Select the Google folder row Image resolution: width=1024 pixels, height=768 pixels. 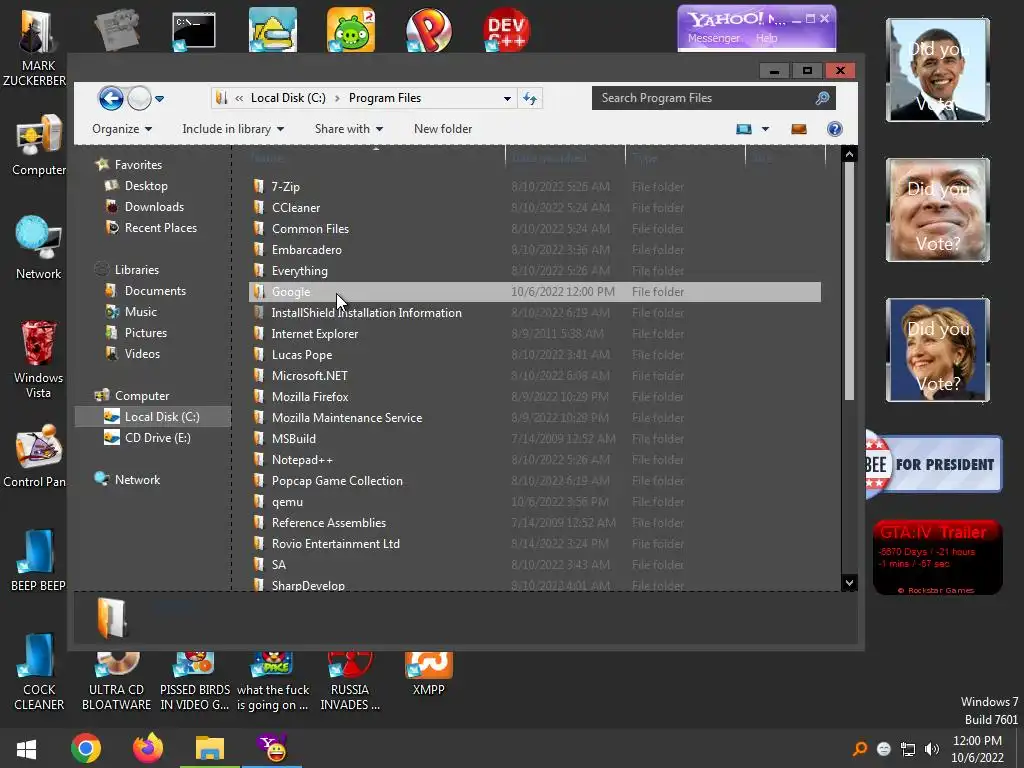click(534, 292)
